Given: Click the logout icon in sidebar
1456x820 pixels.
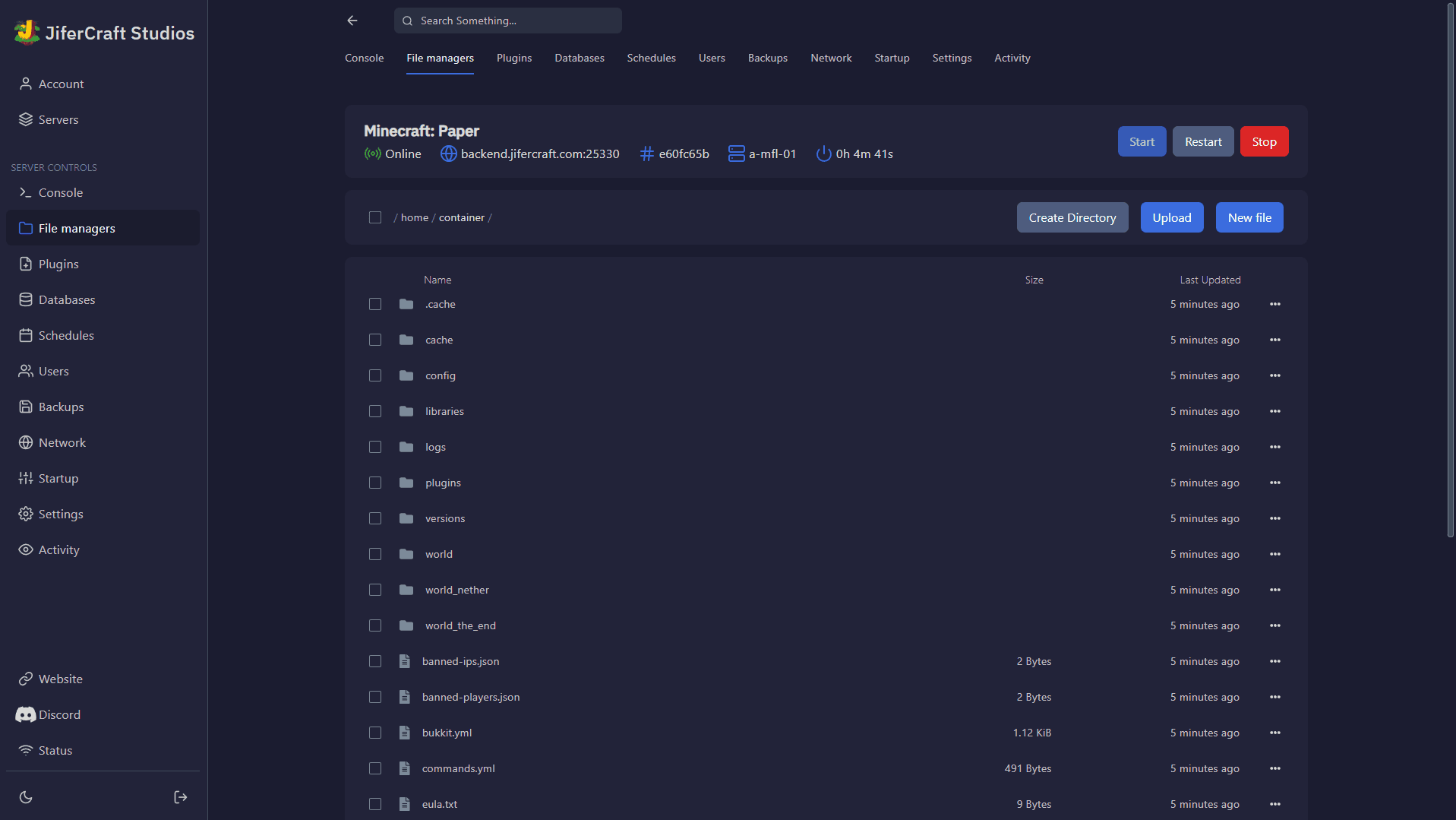Looking at the screenshot, I should tap(180, 797).
